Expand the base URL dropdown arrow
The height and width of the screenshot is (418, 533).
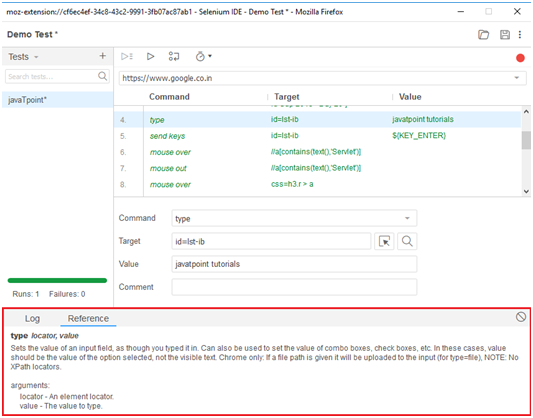517,78
